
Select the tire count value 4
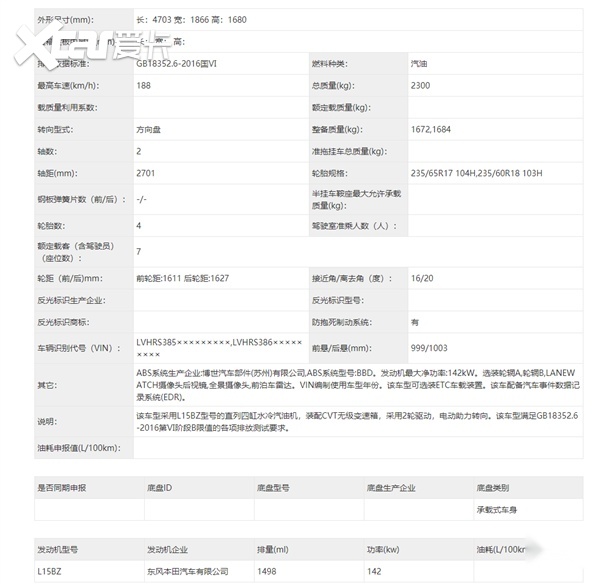coord(139,225)
